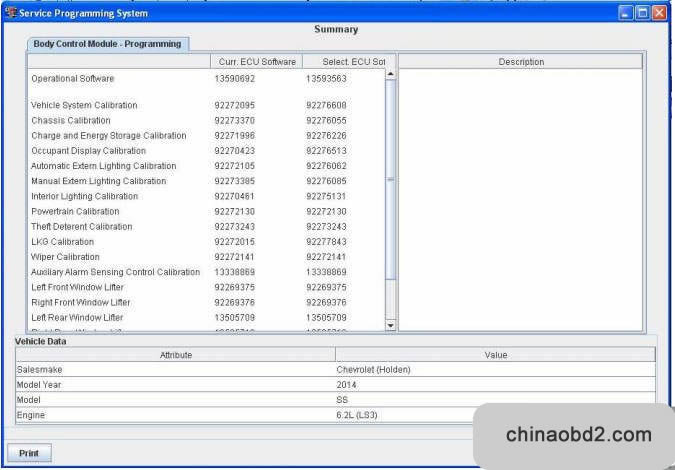Click the Value column header in Vehicle Data
Screen dimensions: 675x470
pyautogui.click(x=495, y=355)
